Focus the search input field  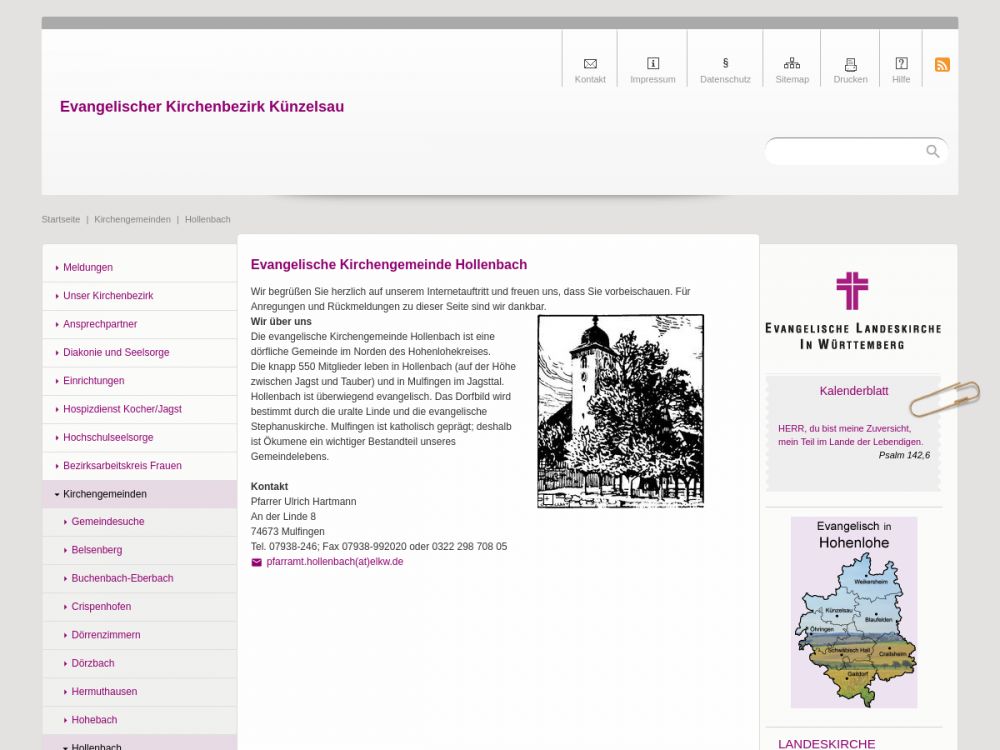tap(845, 151)
